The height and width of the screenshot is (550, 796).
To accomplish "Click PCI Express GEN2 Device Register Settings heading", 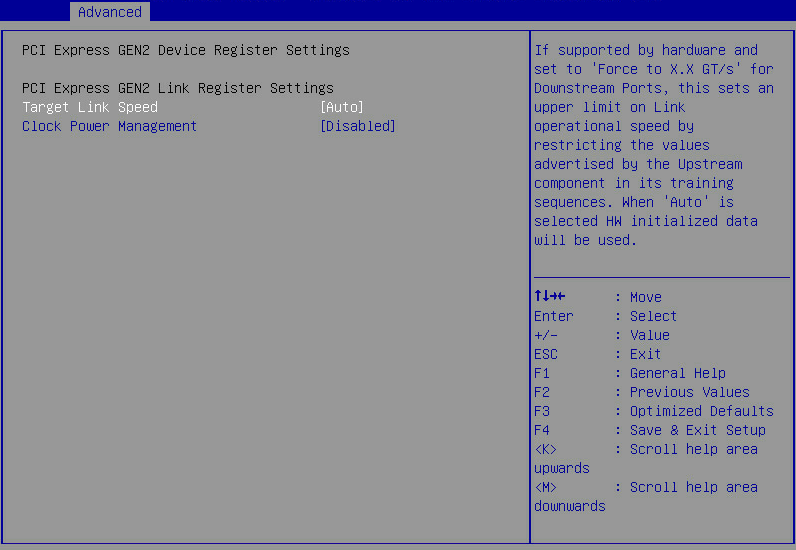I will (186, 50).
